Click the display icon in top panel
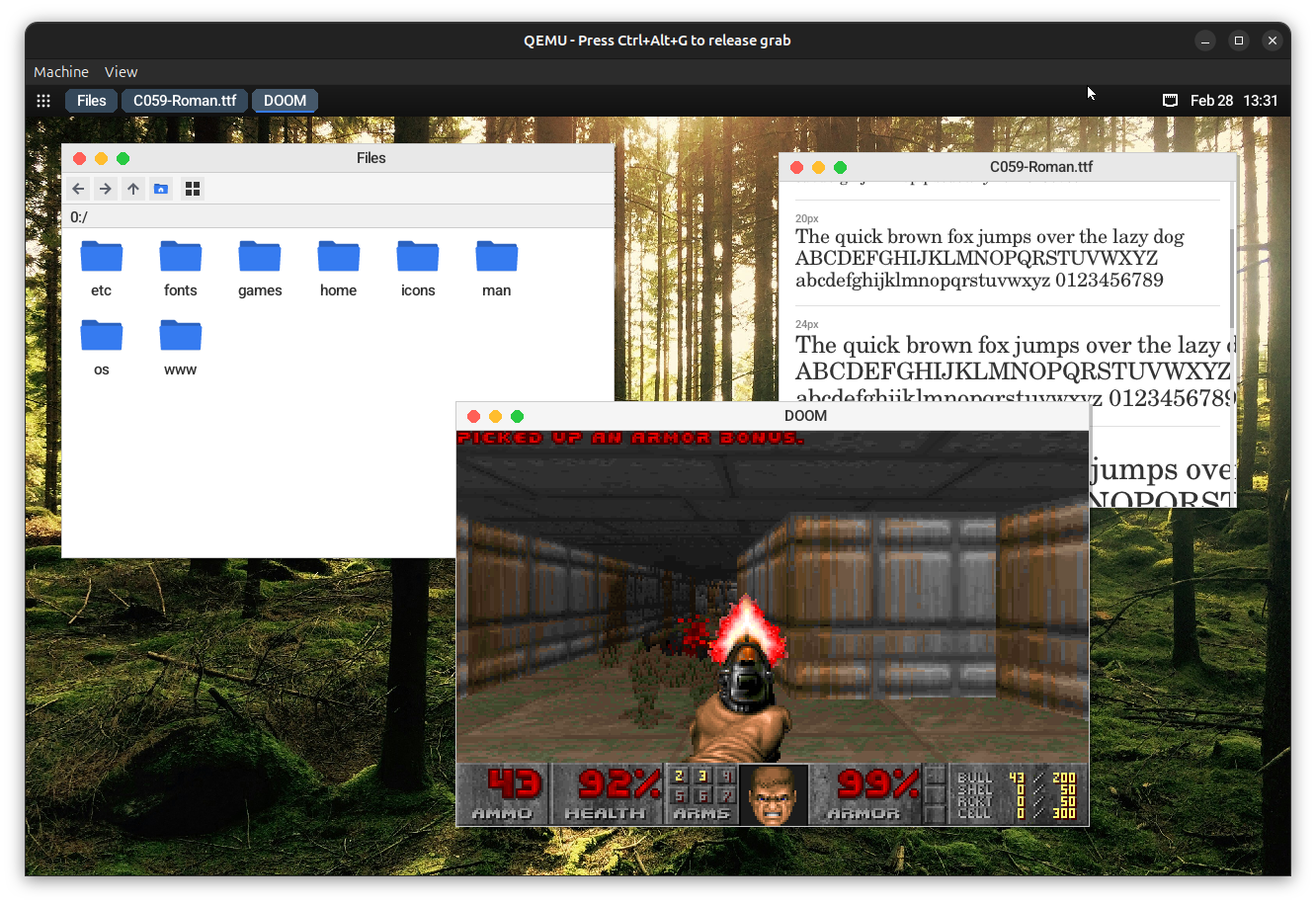This screenshot has width=1316, height=904. pyautogui.click(x=1170, y=101)
